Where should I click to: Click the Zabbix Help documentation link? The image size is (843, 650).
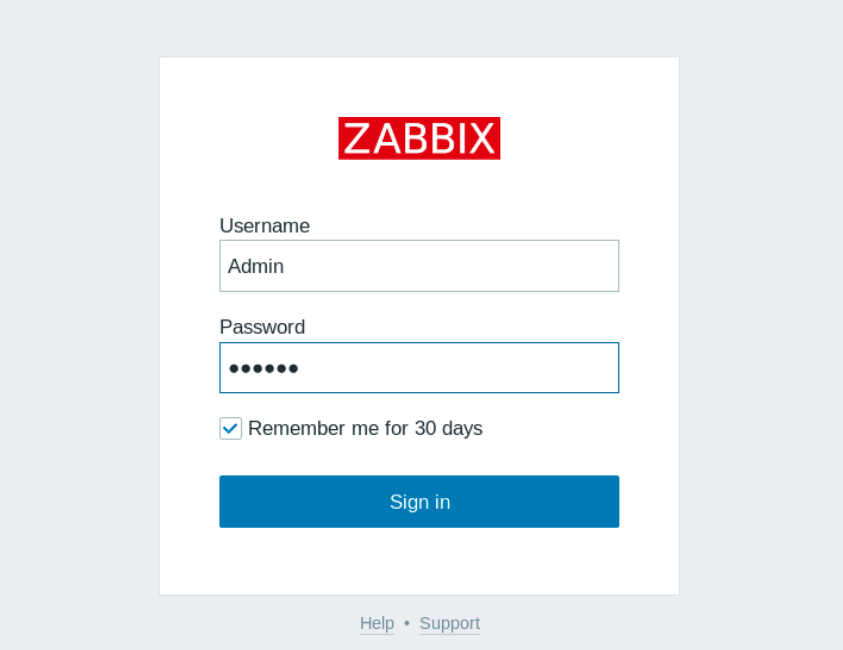coord(377,623)
